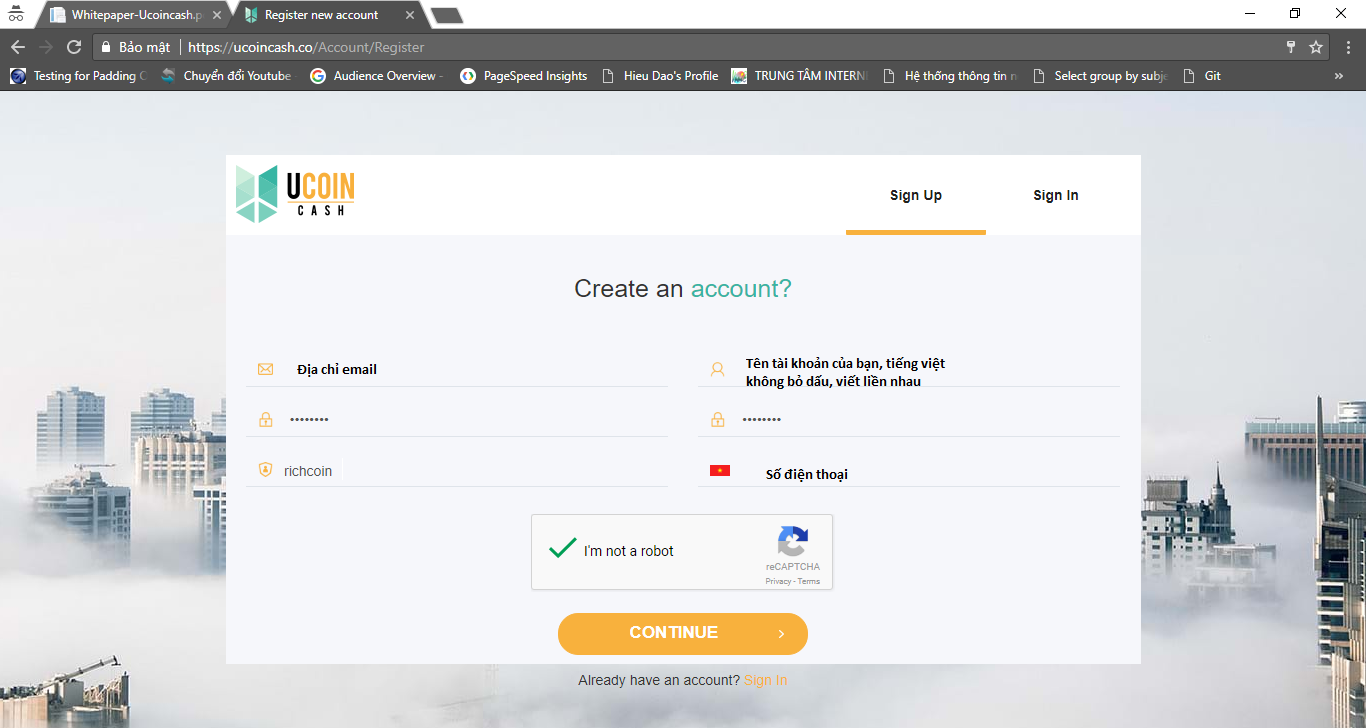1366x728 pixels.
Task: Open the PageSpeed Insights bookmark
Action: click(x=524, y=76)
